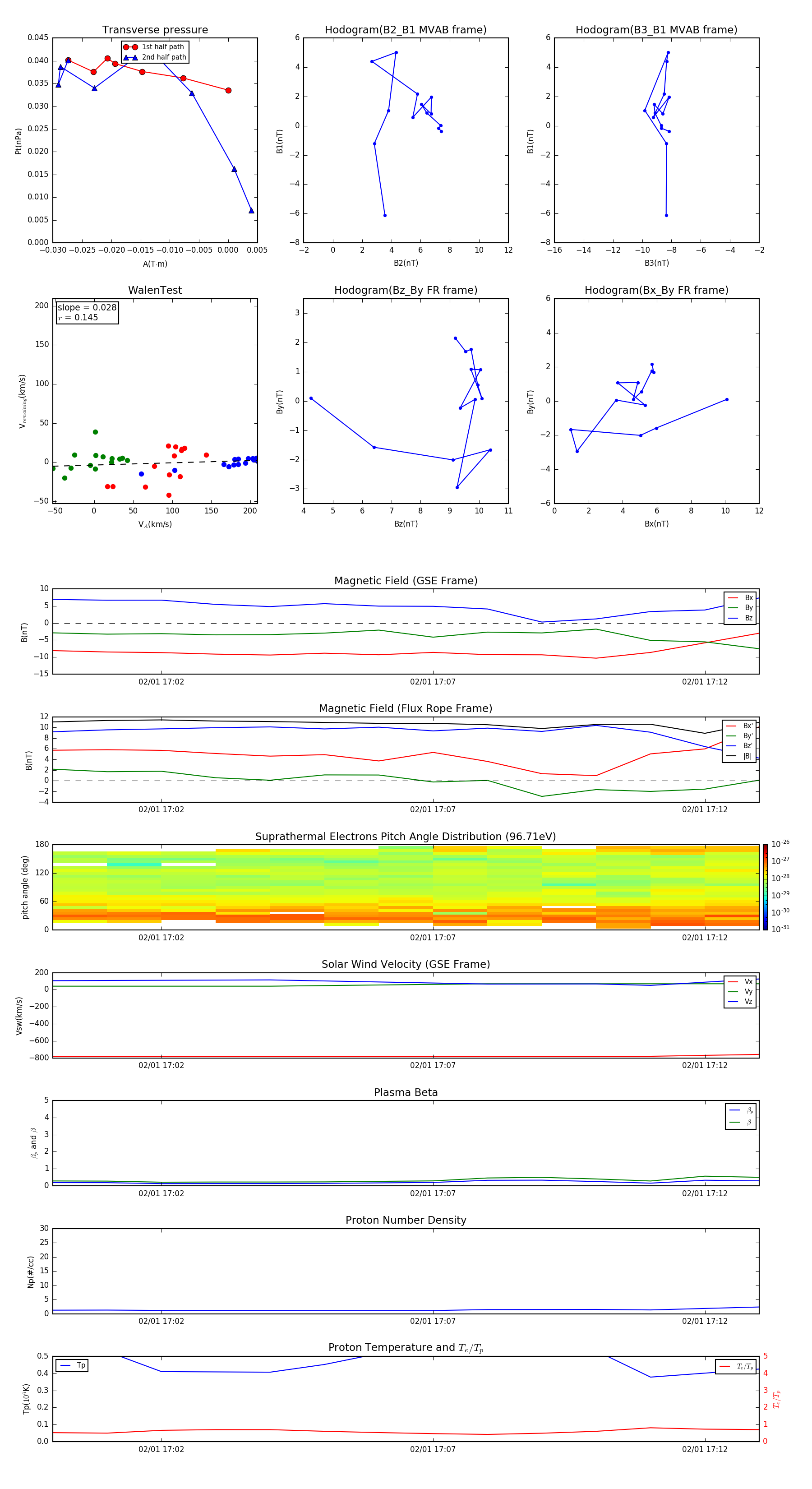Click 'Solar Wind Velocity (GSE Frame)' title

[x=406, y=965]
